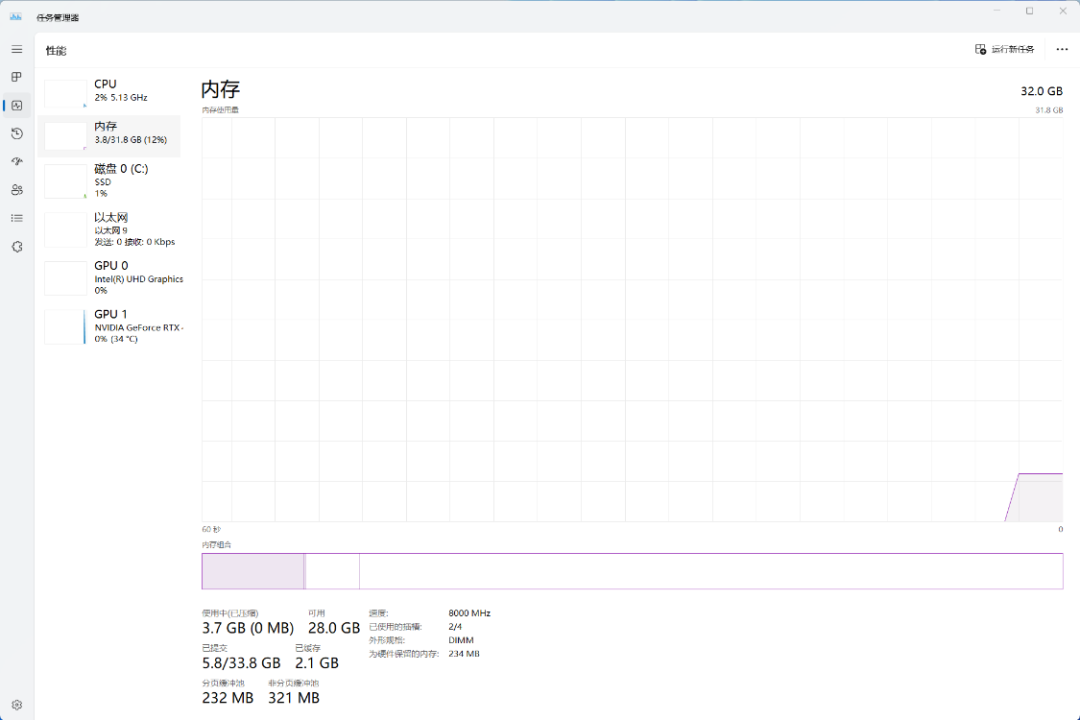
Task: Click the GPU 1 mini graph thumbnail
Action: coord(65,327)
